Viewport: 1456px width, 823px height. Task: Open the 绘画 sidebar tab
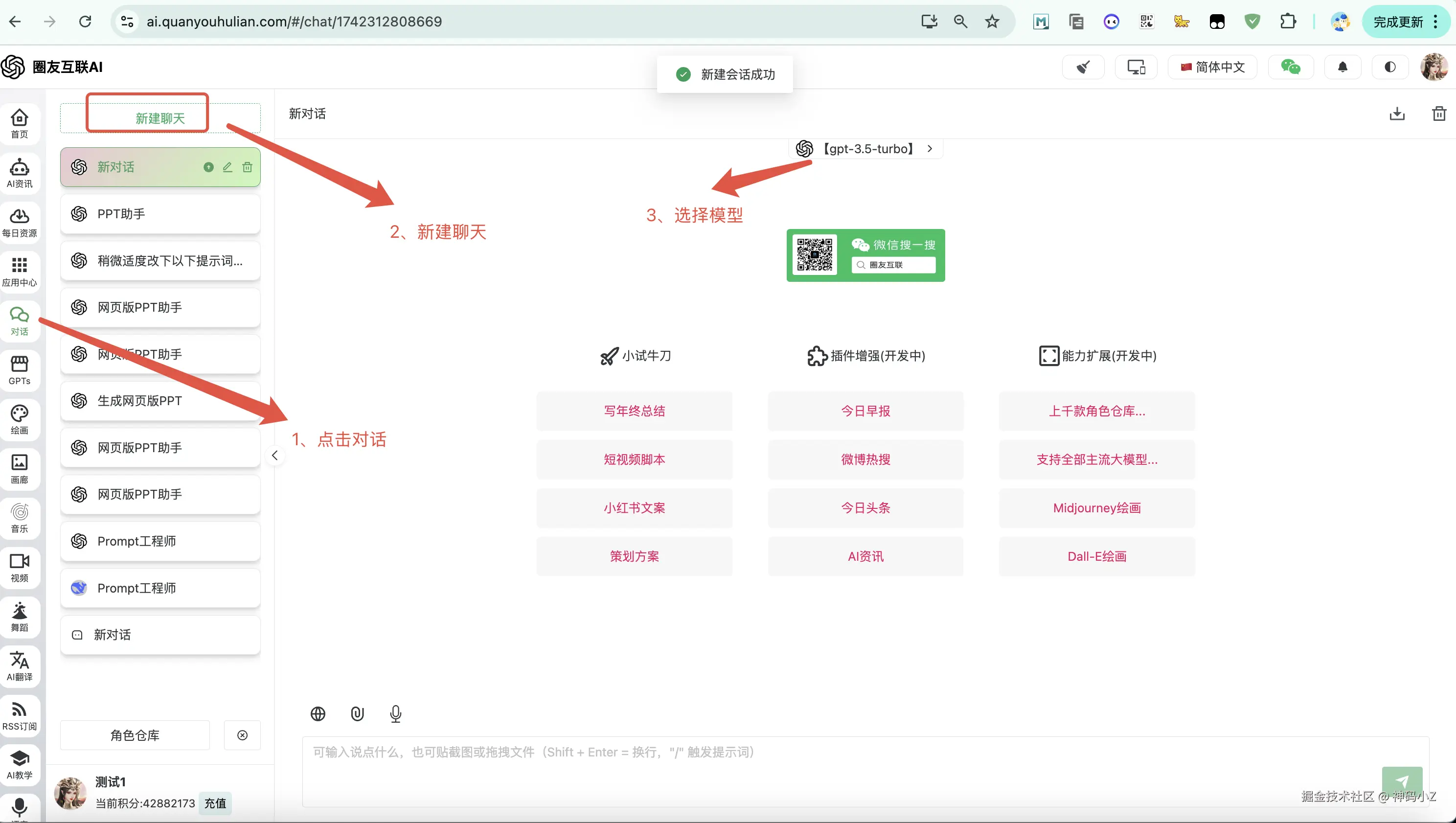pos(19,419)
